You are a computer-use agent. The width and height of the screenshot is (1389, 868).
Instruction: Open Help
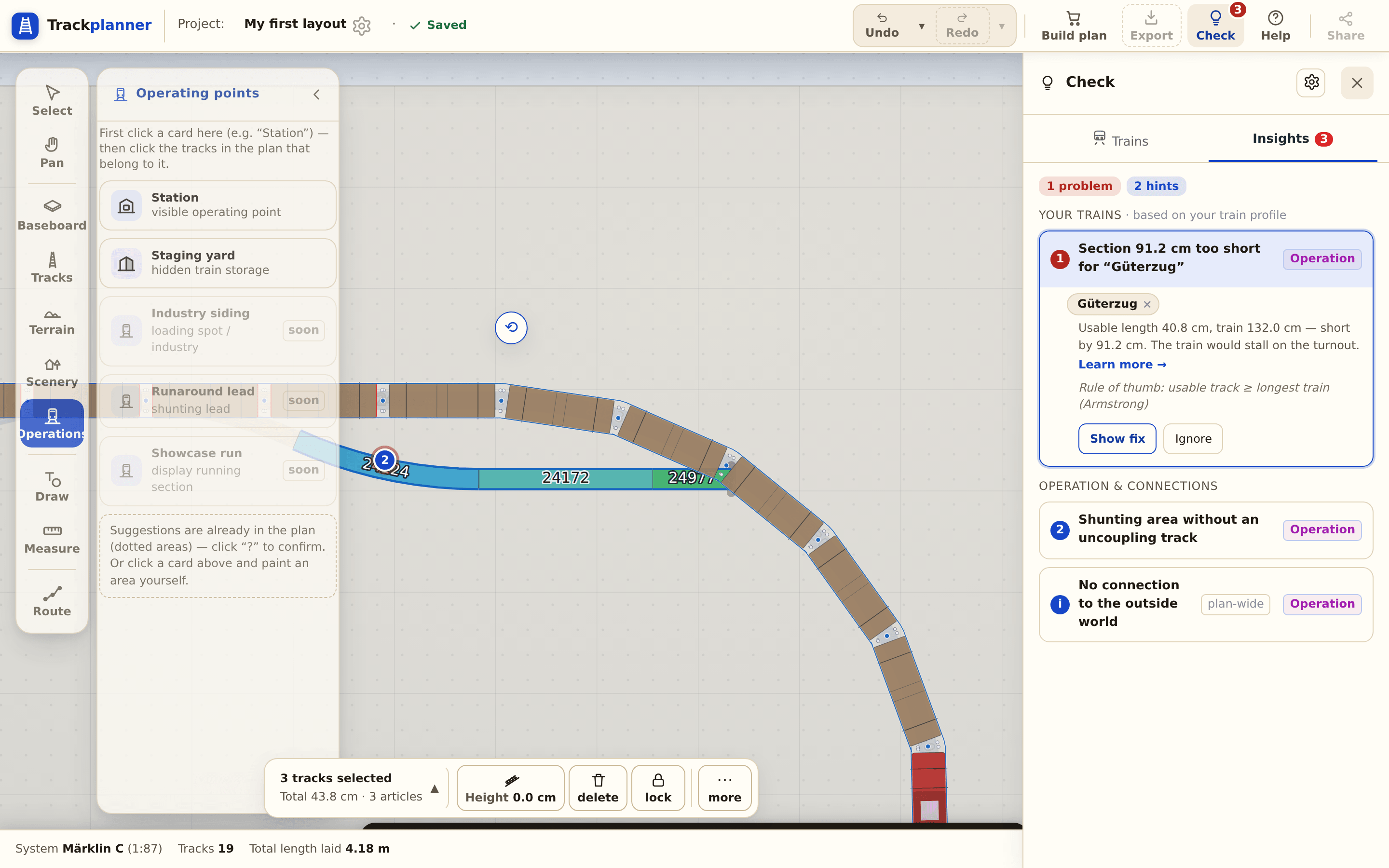[x=1275, y=26]
